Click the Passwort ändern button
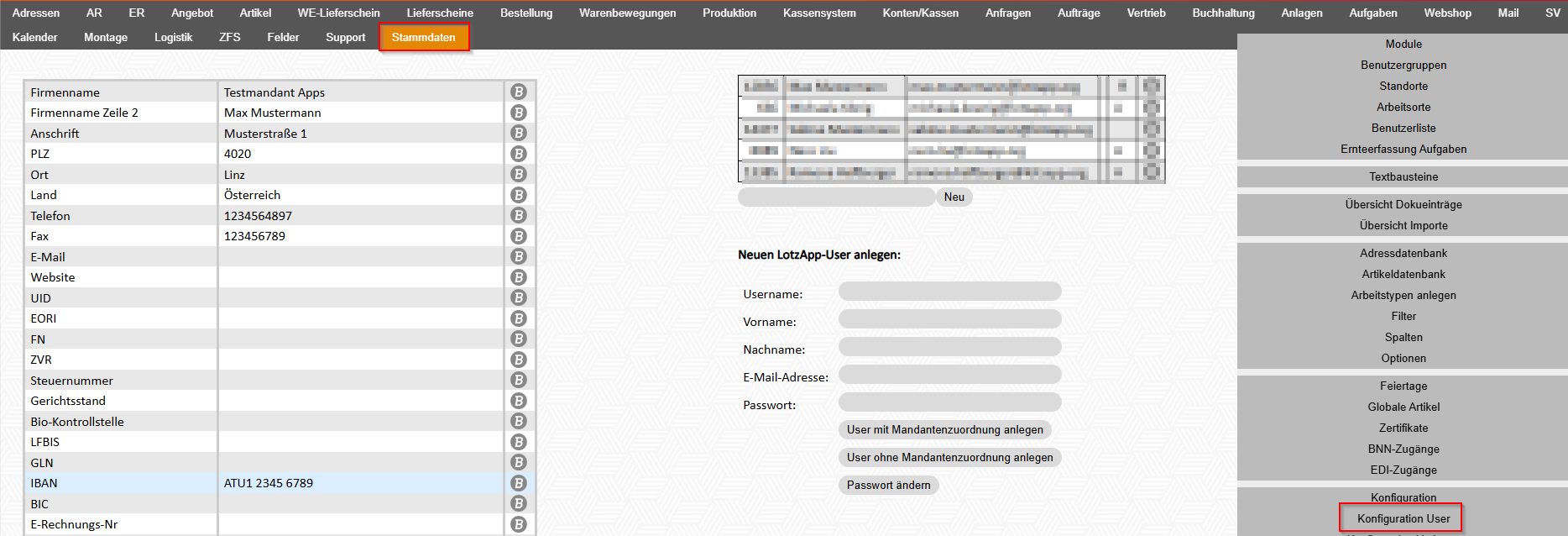Image resolution: width=1568 pixels, height=536 pixels. click(889, 485)
